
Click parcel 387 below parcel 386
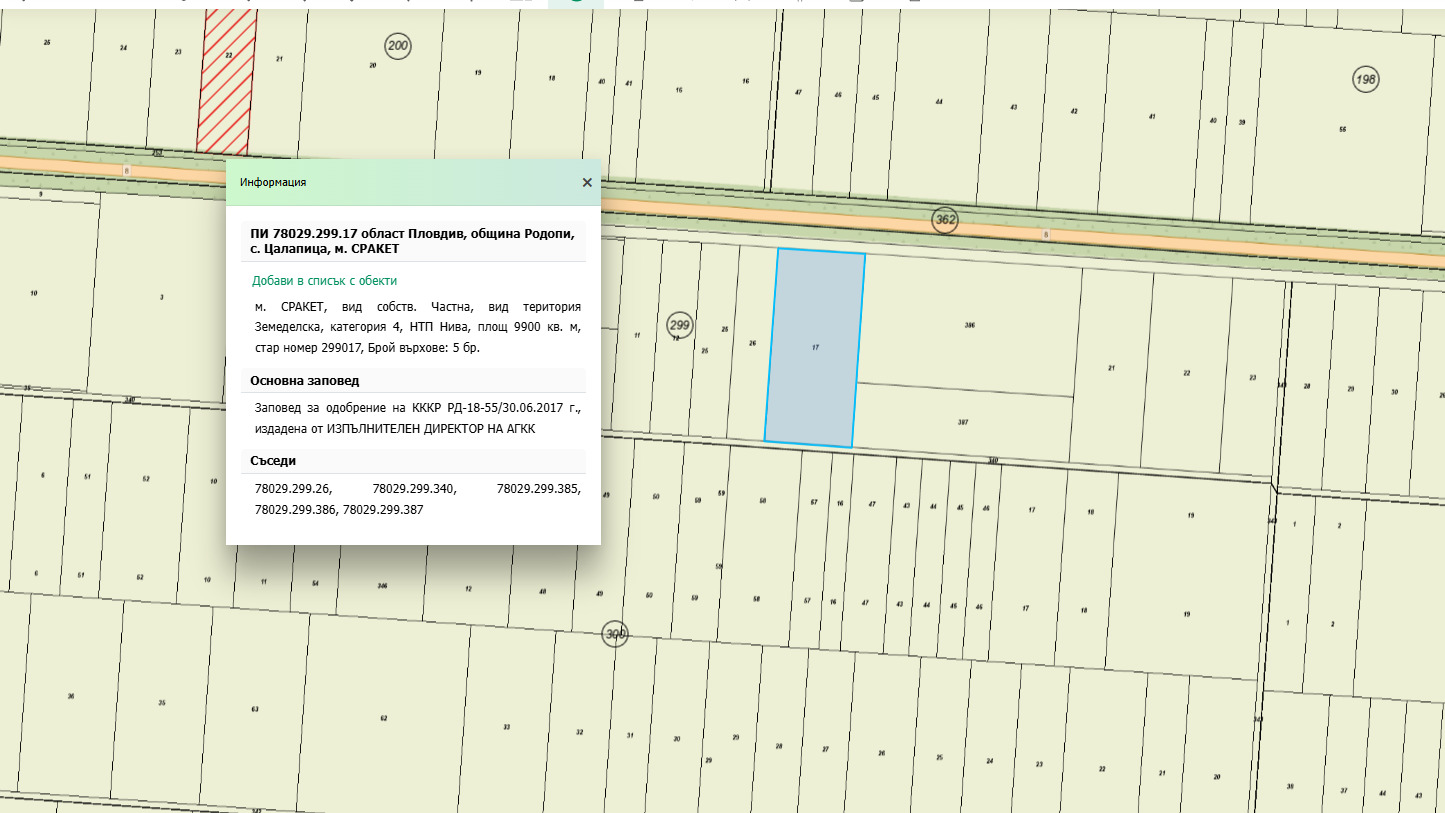pos(962,422)
